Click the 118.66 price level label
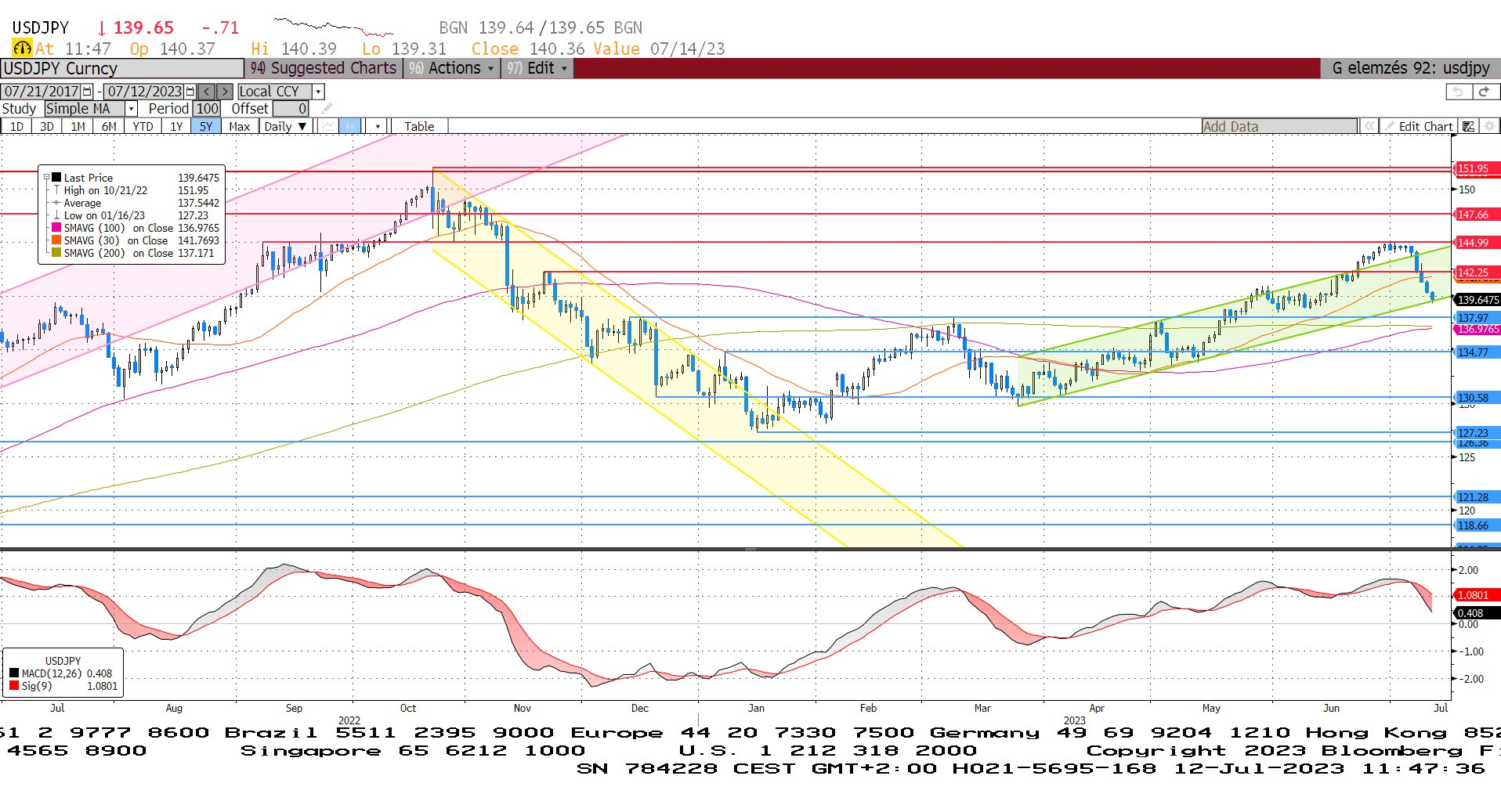 point(1476,525)
